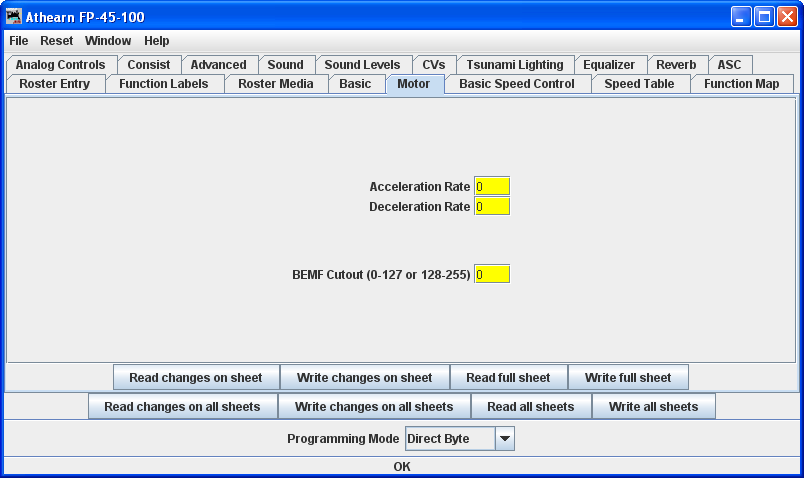Click the Deceleration Rate field

491,206
